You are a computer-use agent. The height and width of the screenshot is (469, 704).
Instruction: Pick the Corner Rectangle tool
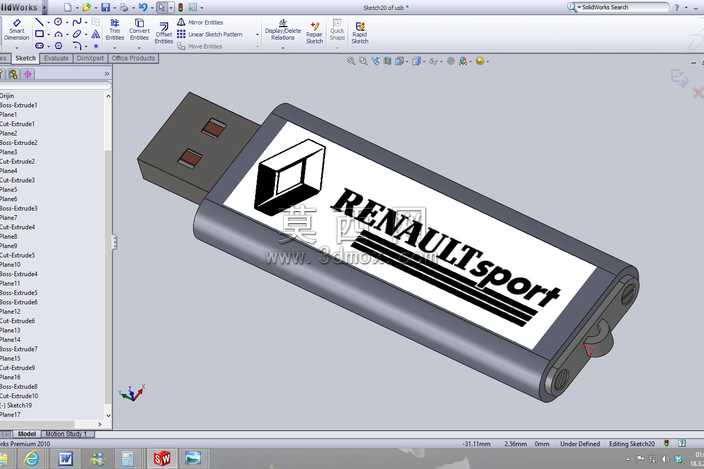[x=40, y=34]
